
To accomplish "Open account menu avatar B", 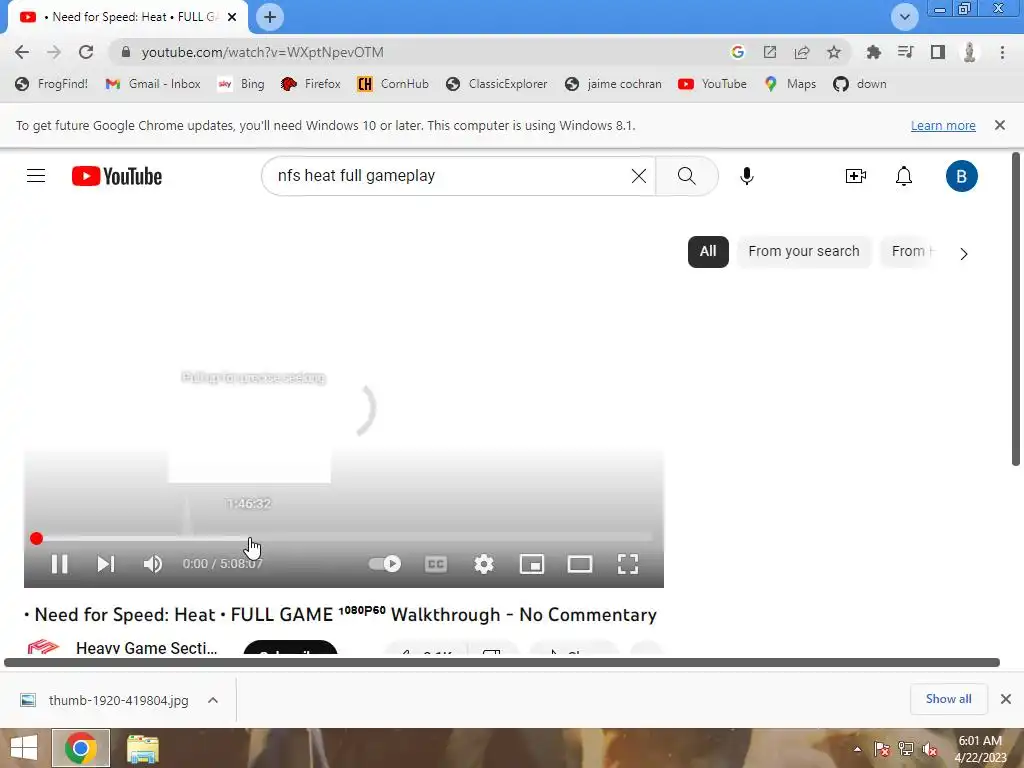I will pos(961,176).
